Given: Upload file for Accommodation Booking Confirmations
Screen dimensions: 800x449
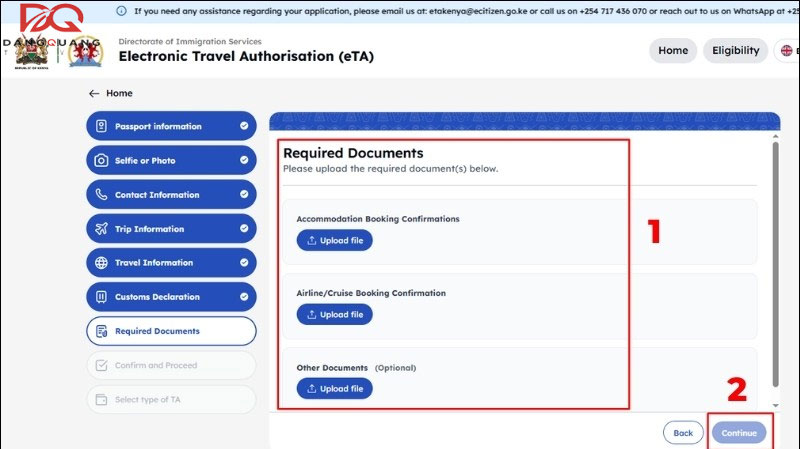Looking at the screenshot, I should (x=334, y=240).
